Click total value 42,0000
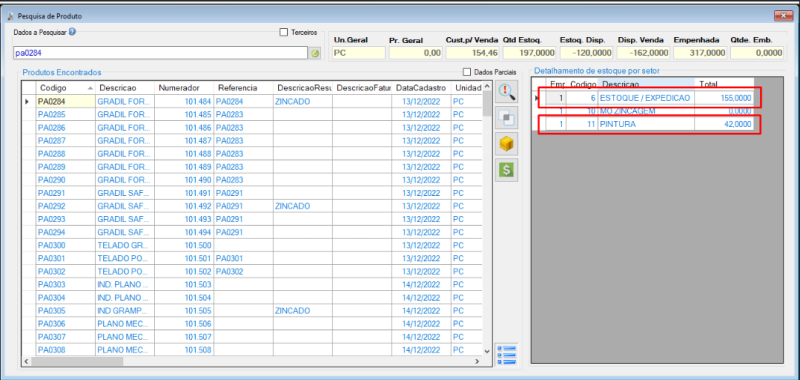 pyautogui.click(x=724, y=124)
